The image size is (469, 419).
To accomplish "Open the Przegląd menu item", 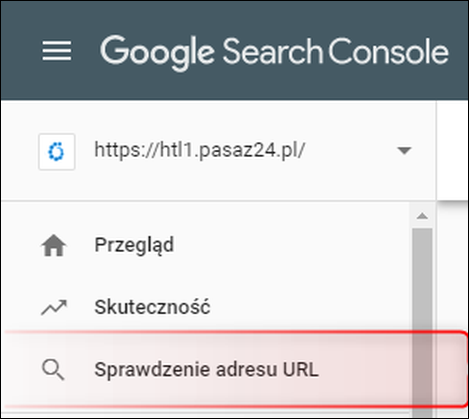I will click(206, 245).
